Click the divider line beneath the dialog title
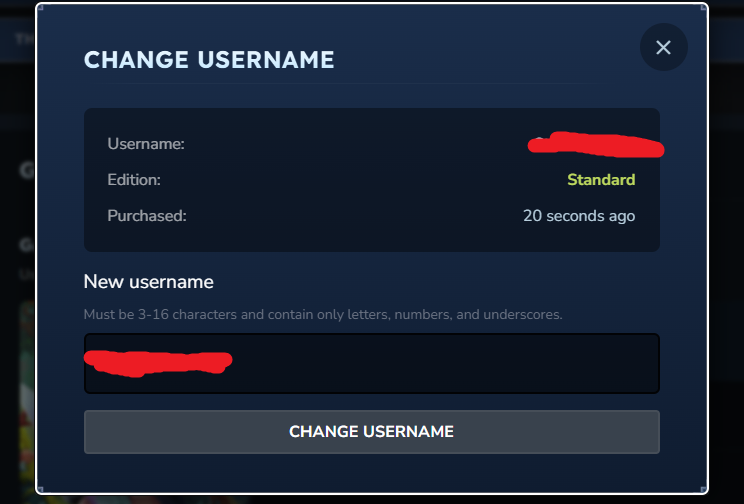Viewport: 744px width, 504px height. (333, 83)
